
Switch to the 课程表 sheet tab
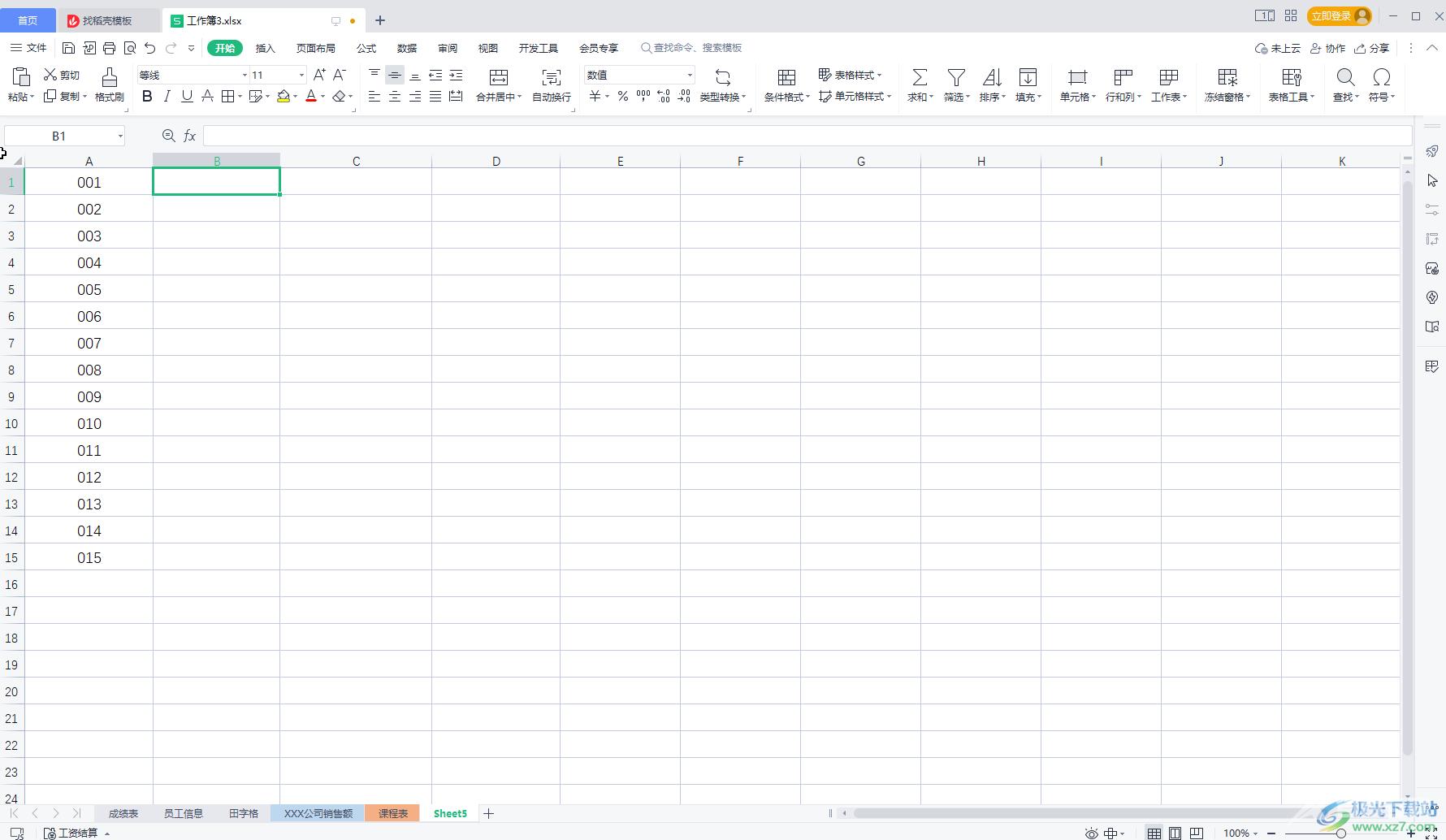tap(393, 813)
